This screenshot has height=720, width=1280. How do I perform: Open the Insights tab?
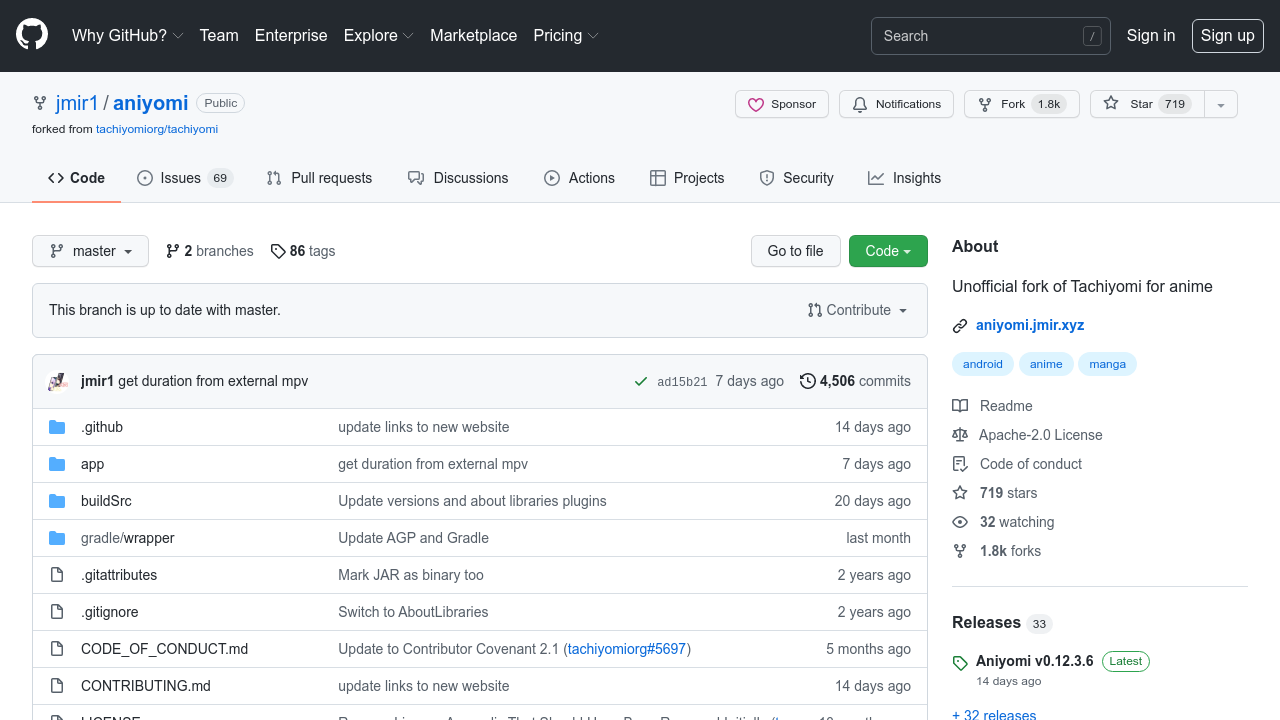click(x=904, y=178)
